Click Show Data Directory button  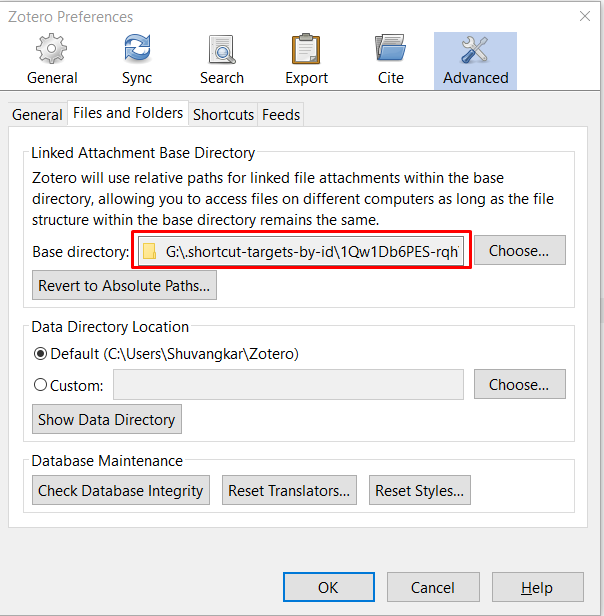[107, 419]
